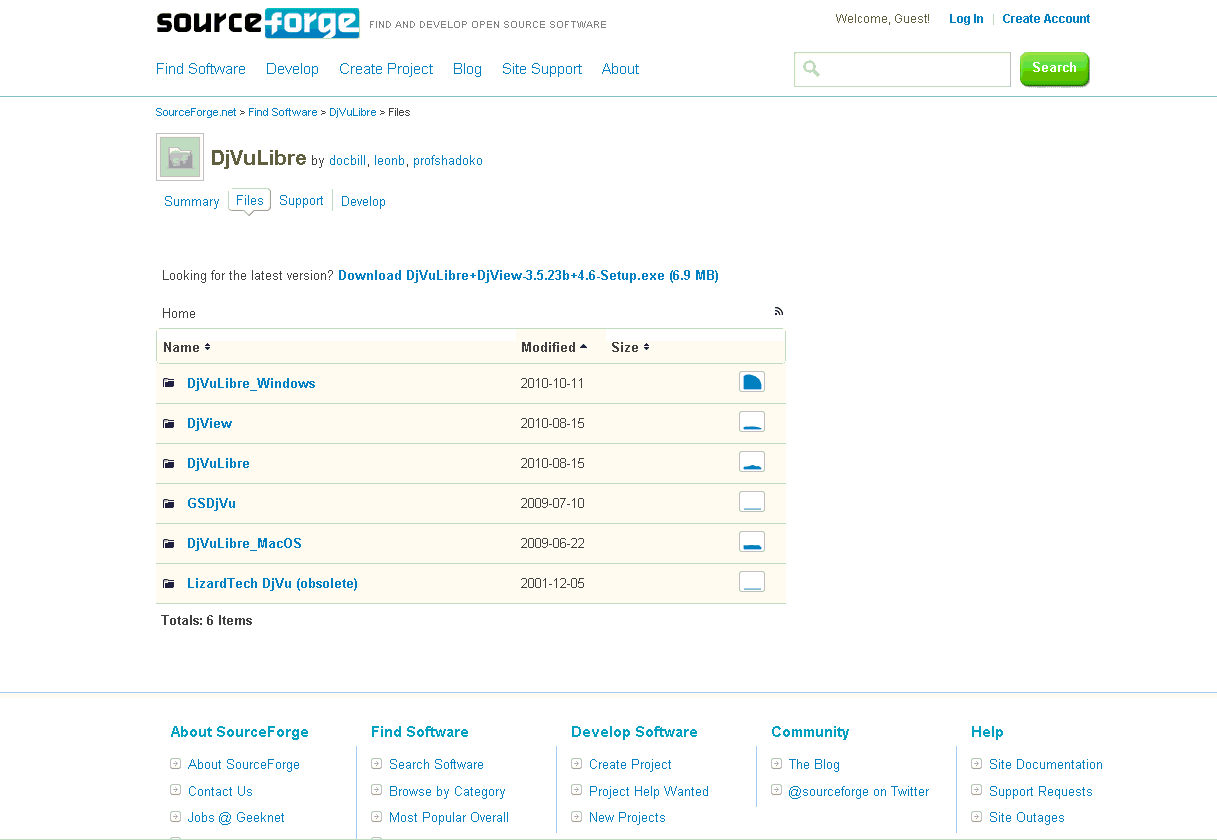Open the RSS feed icon above the file table
The image size is (1217, 840).
[779, 311]
